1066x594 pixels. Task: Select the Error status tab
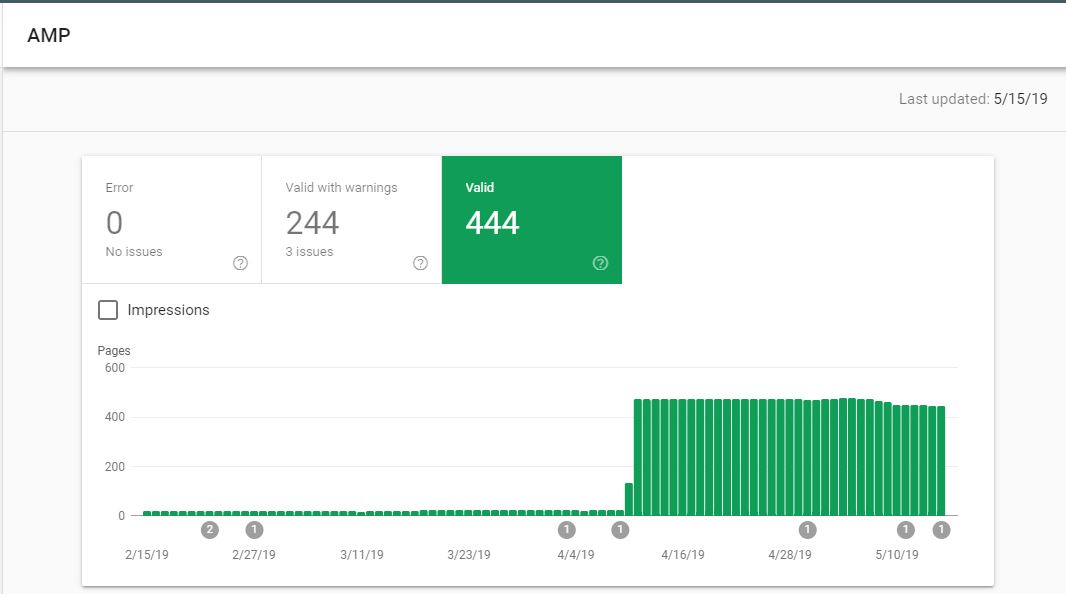click(x=171, y=219)
